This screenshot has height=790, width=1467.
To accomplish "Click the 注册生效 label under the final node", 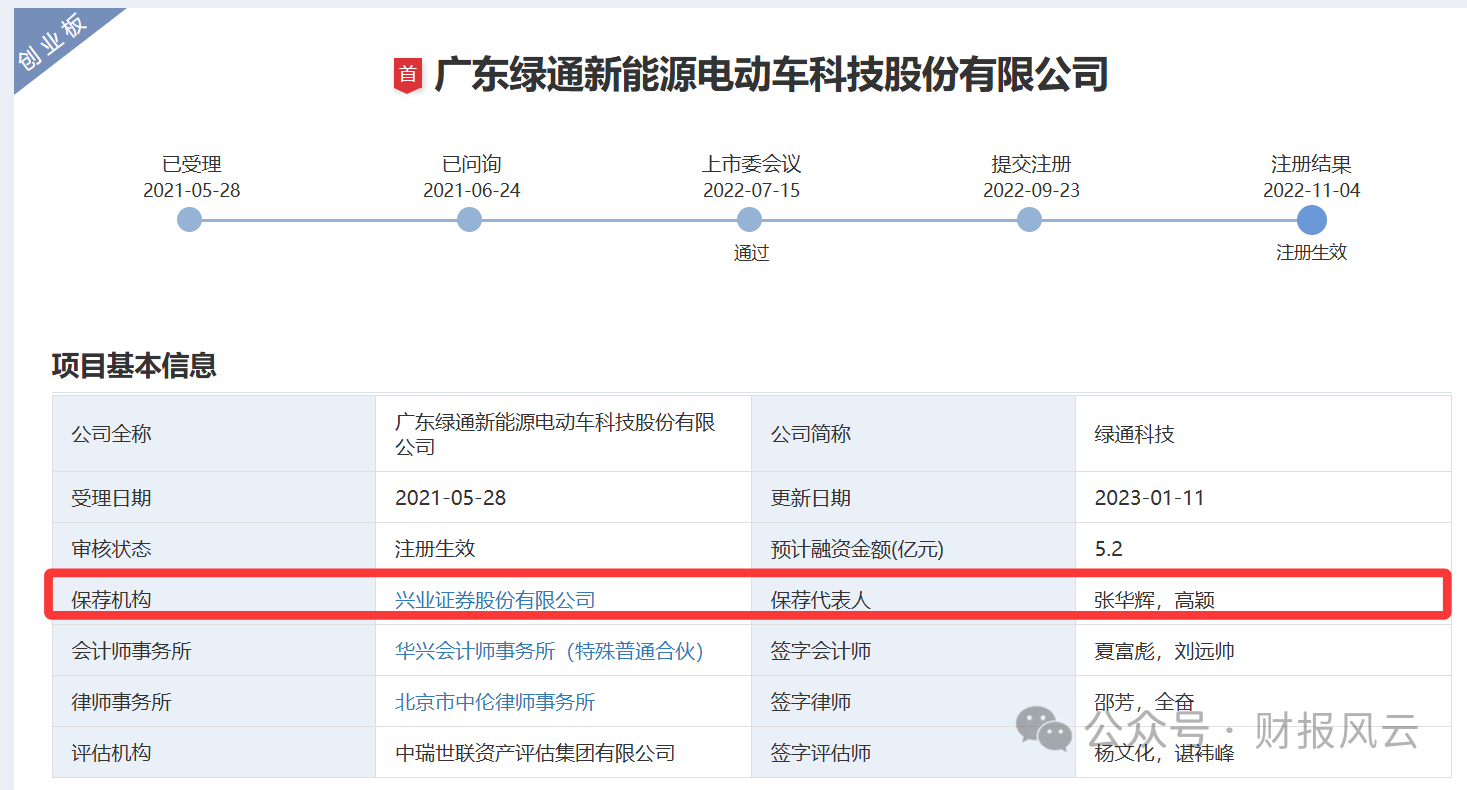I will click(1311, 253).
